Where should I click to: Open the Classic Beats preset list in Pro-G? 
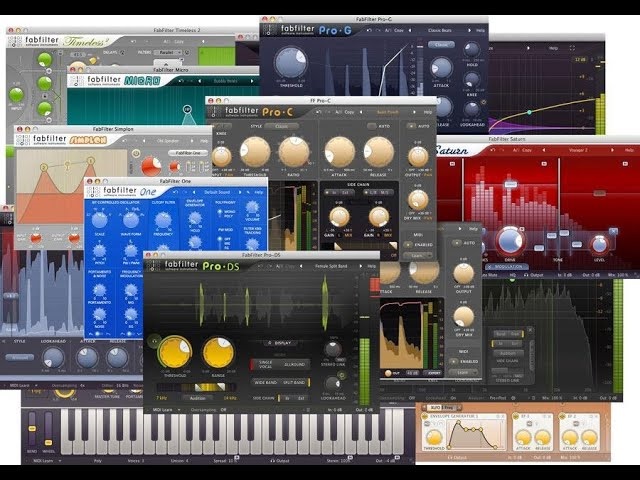tap(440, 30)
